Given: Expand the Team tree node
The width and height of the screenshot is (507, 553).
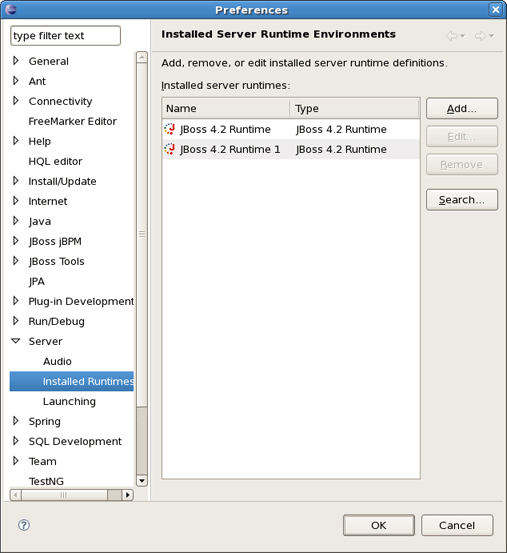Looking at the screenshot, I should pyautogui.click(x=16, y=461).
